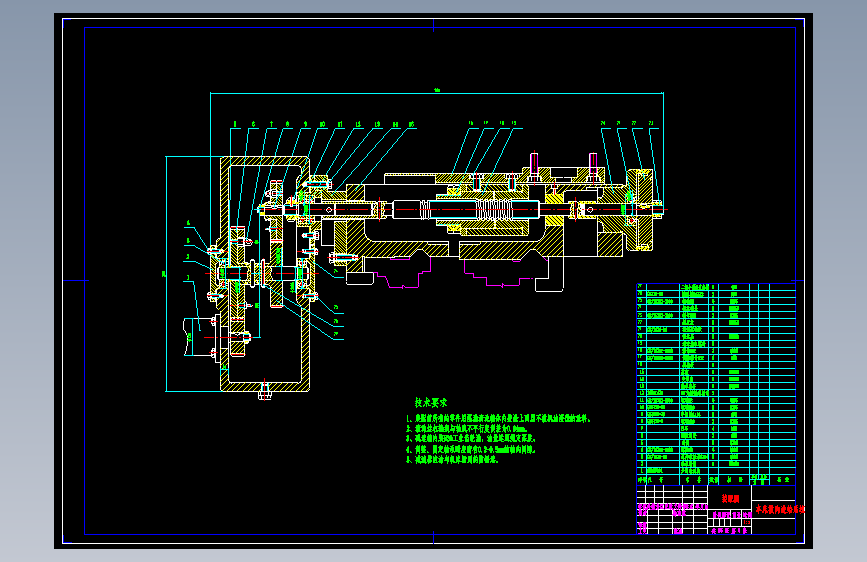Select technical requirement line numbered 1
The width and height of the screenshot is (867, 562).
[x=499, y=419]
